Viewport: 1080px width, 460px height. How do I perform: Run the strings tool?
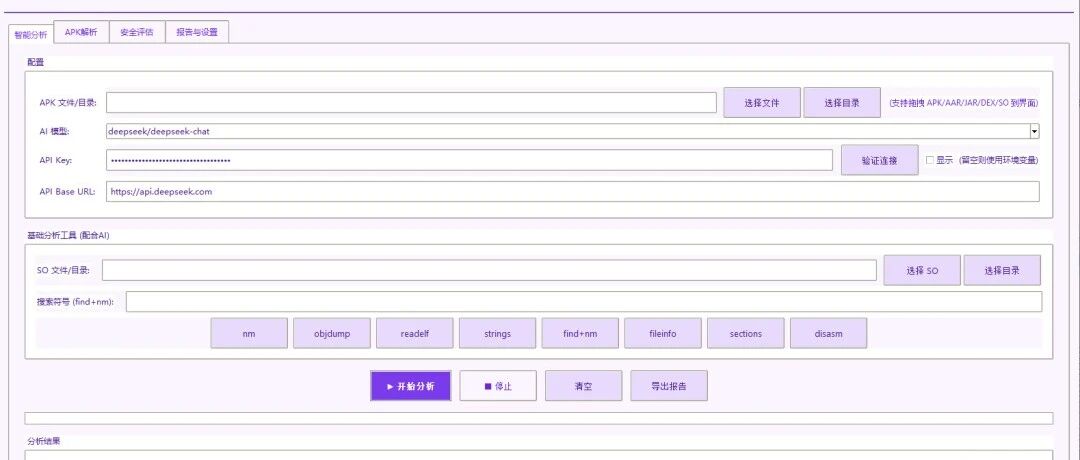click(x=497, y=333)
